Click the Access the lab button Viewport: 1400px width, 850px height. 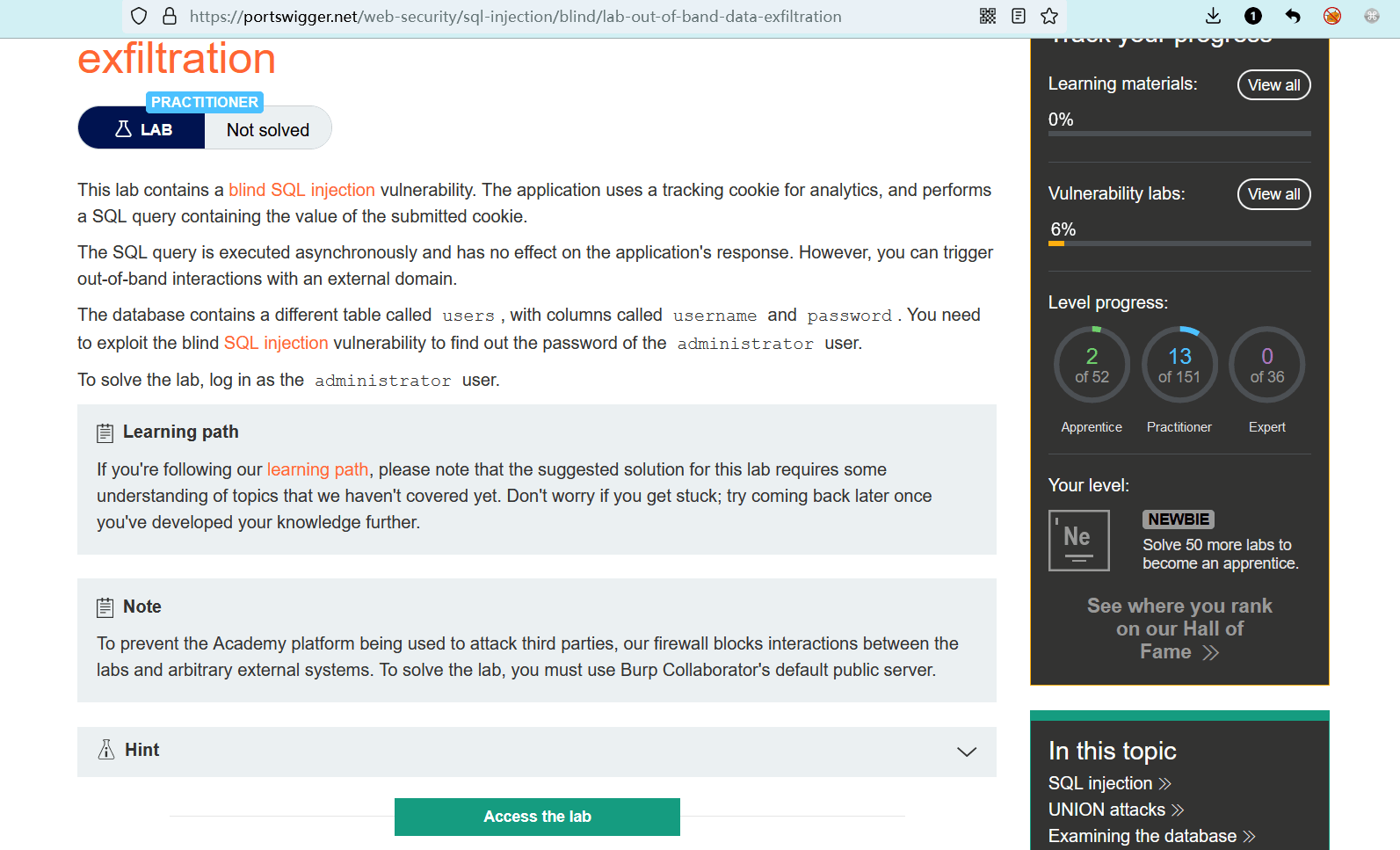537,817
